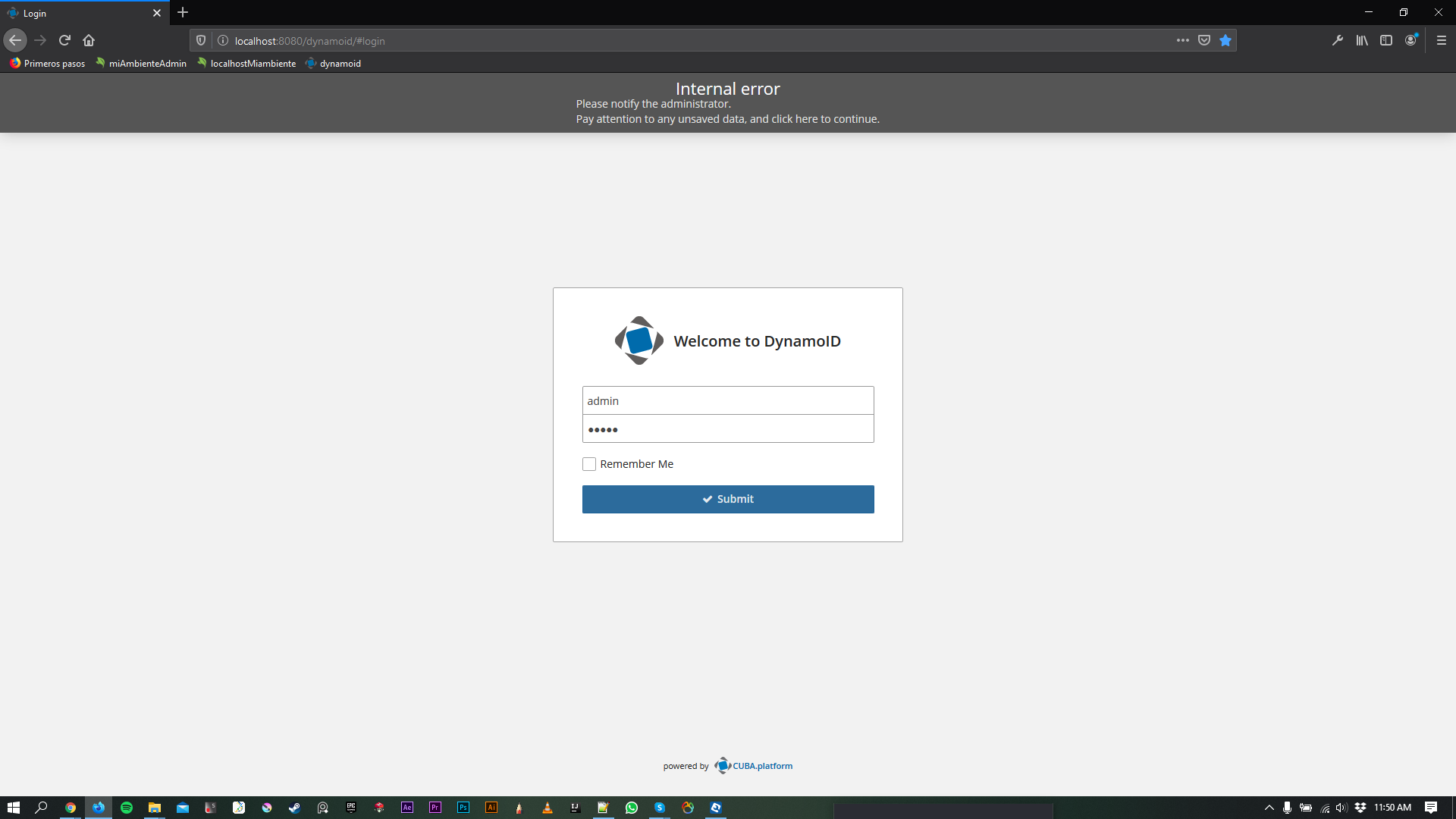1456x819 pixels.
Task: Focus the username field containing admin
Action: 728,400
